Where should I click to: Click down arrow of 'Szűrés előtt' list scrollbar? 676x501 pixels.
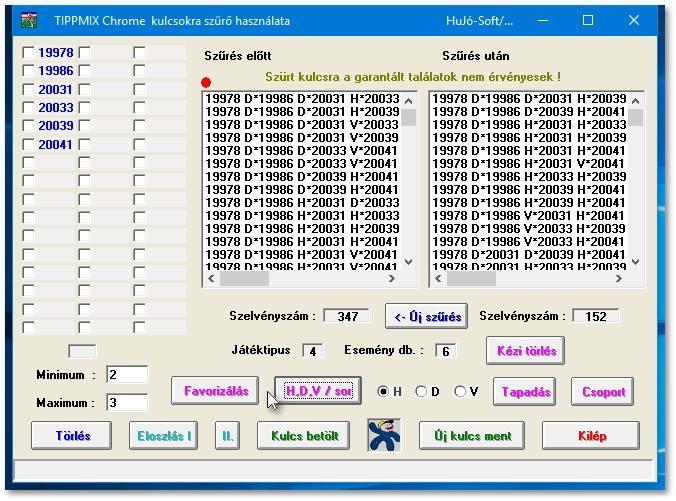(x=409, y=262)
